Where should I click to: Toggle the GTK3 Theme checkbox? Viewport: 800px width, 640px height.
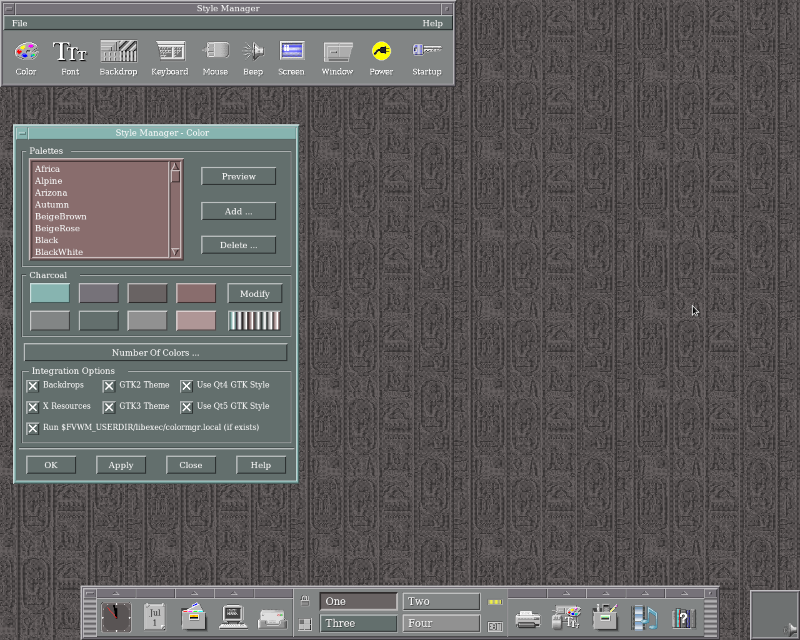click(109, 407)
